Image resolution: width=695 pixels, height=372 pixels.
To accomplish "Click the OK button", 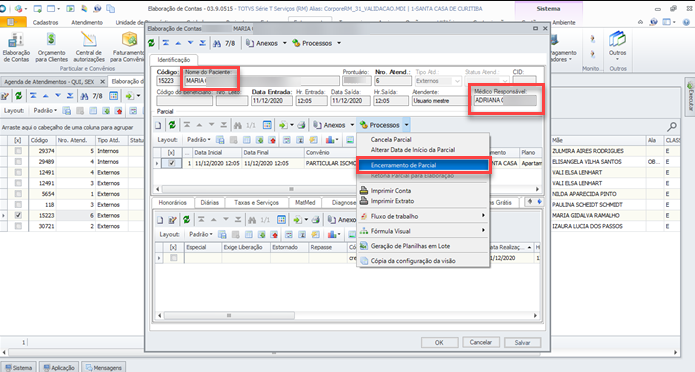I will click(439, 342).
